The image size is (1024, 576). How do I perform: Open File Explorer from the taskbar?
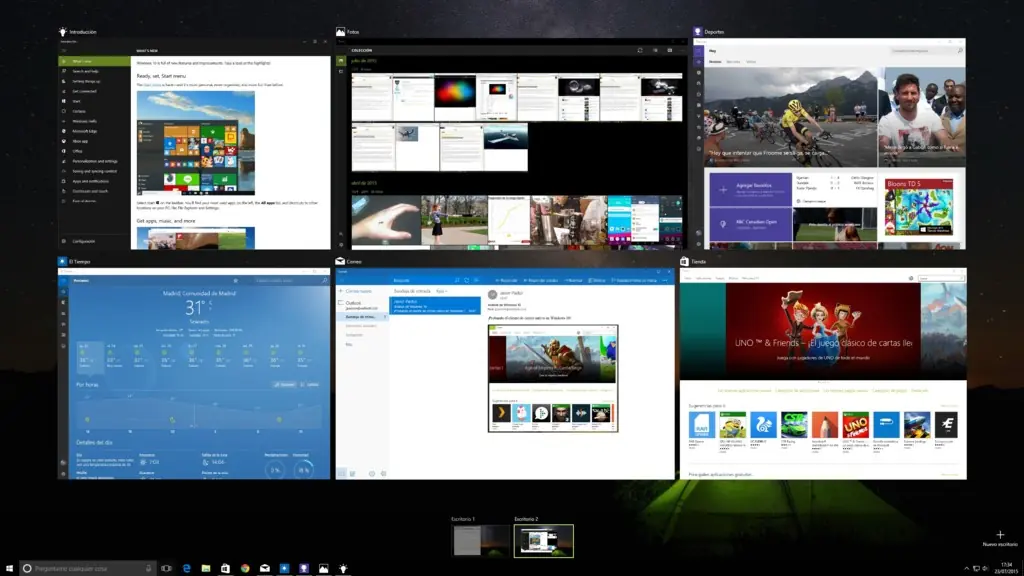pos(206,568)
